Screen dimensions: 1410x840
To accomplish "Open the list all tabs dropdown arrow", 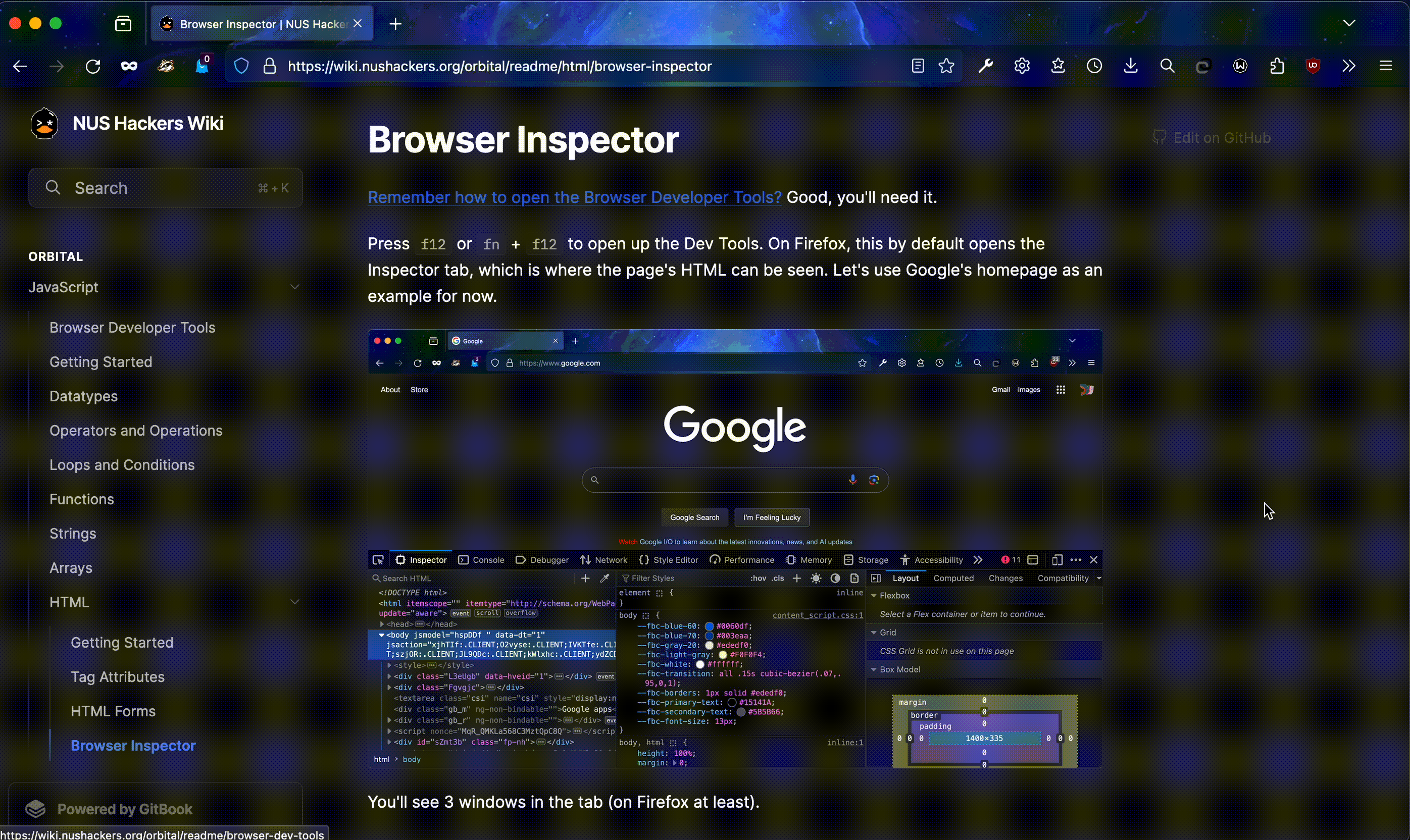I will 1349,23.
